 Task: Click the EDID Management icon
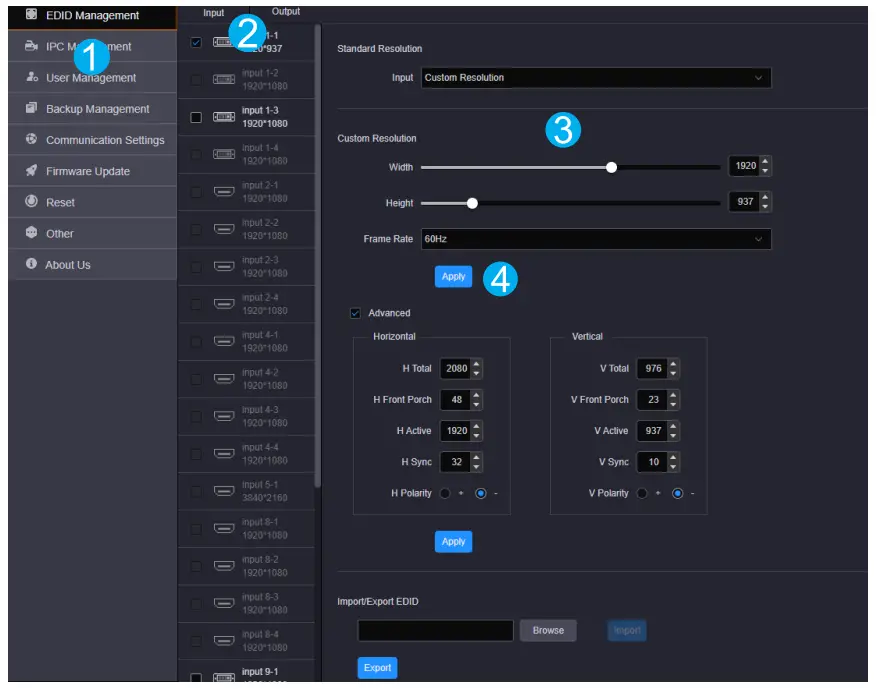click(32, 15)
